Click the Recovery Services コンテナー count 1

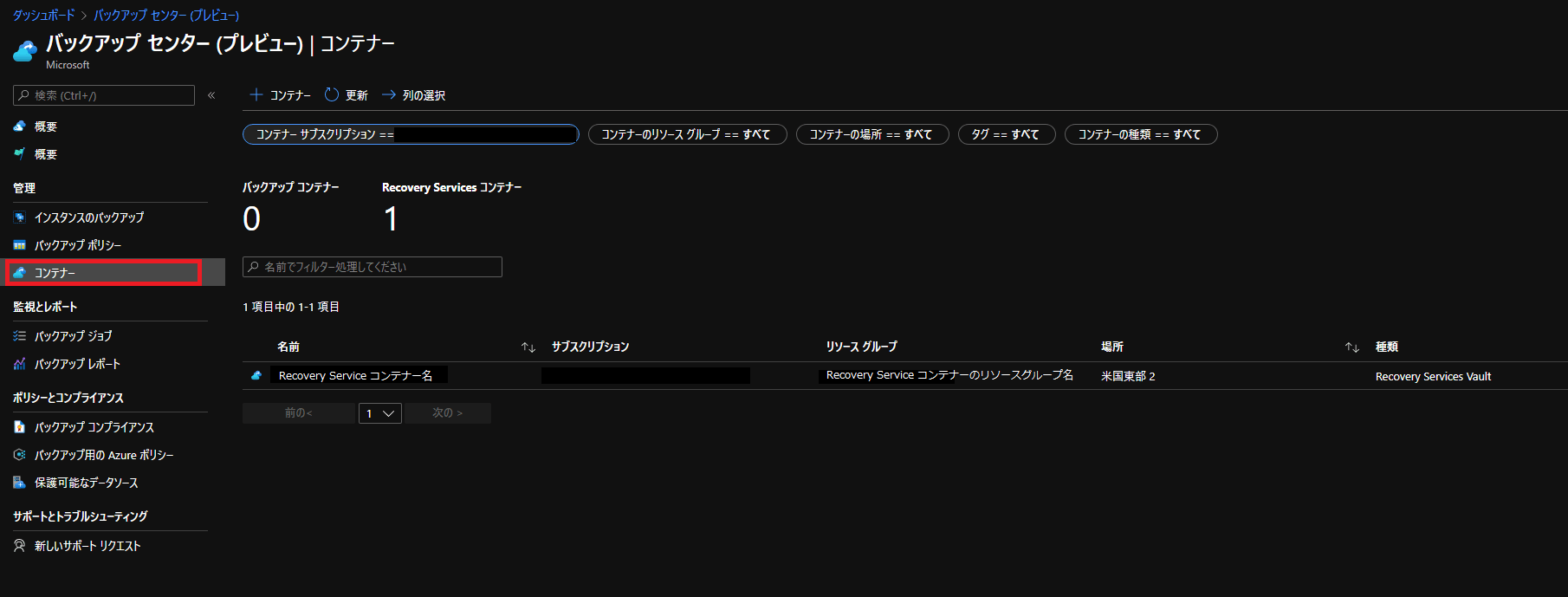(391, 218)
